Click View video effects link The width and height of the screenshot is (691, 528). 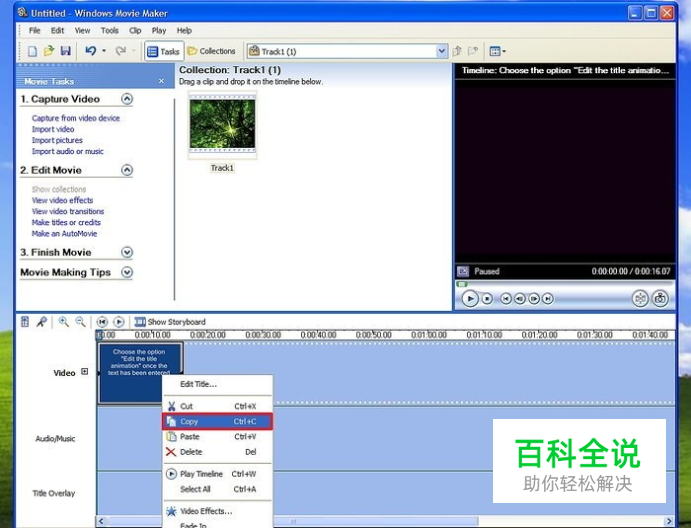pos(62,200)
